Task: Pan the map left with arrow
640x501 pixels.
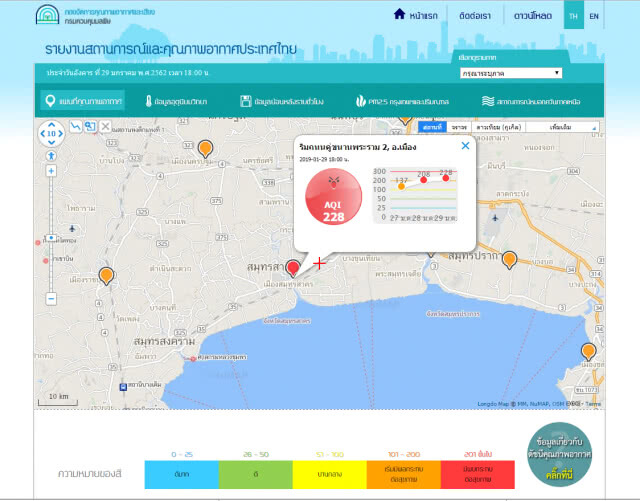Action: [x=42, y=134]
